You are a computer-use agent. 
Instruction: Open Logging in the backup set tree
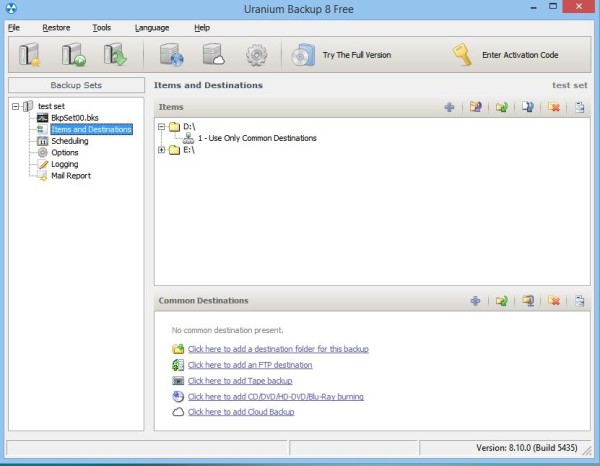click(x=65, y=164)
